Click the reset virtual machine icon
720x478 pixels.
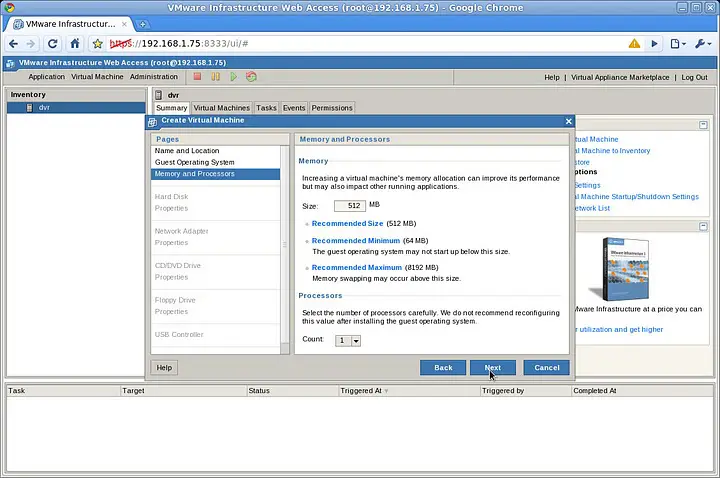[251, 77]
